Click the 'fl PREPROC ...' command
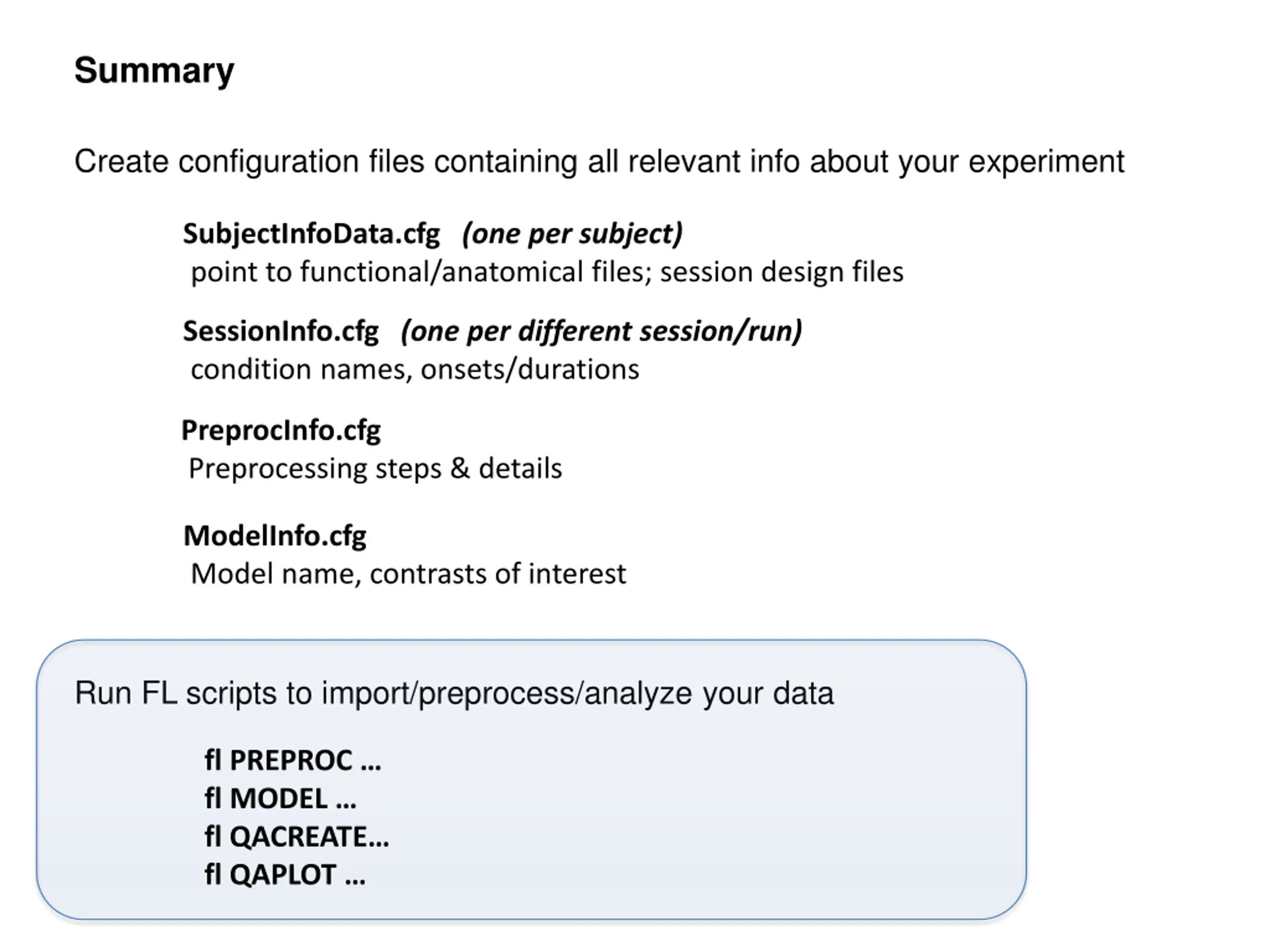The width and height of the screenshot is (1270, 952). (293, 761)
